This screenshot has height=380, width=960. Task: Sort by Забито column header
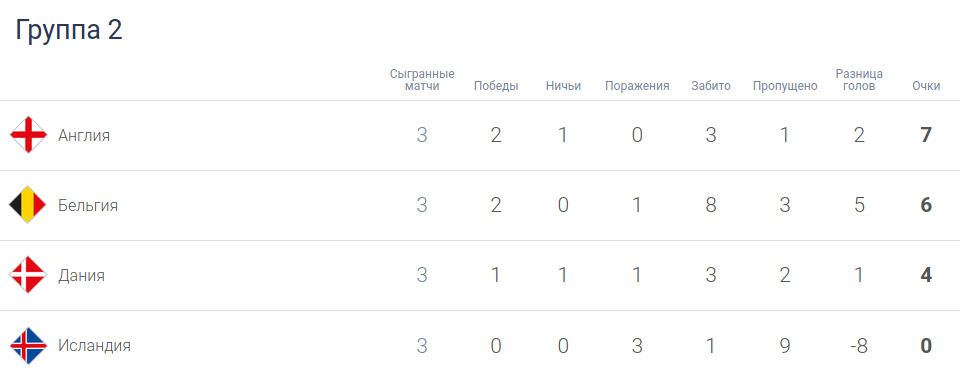[x=711, y=86]
